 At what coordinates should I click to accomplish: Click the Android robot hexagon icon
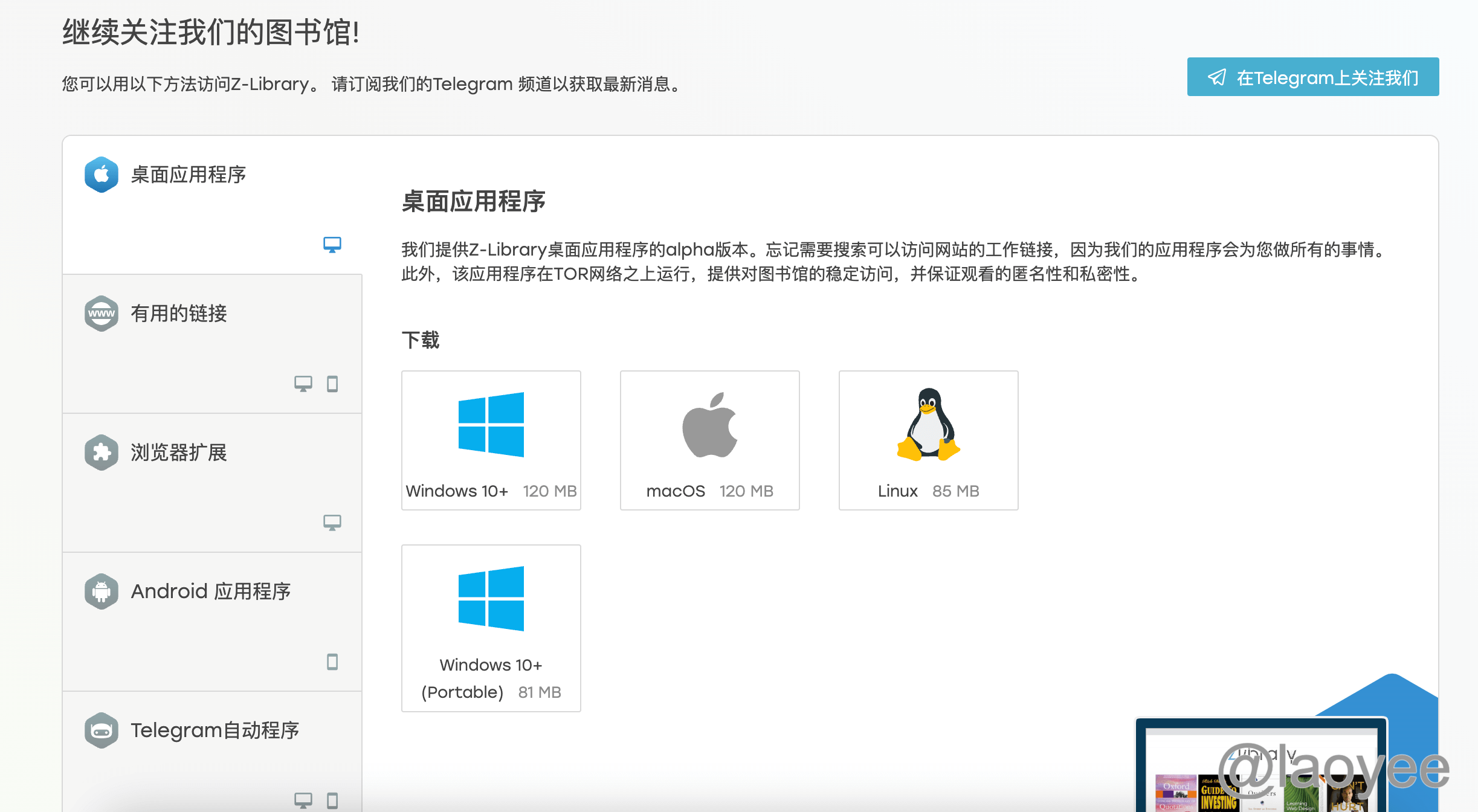(x=102, y=591)
